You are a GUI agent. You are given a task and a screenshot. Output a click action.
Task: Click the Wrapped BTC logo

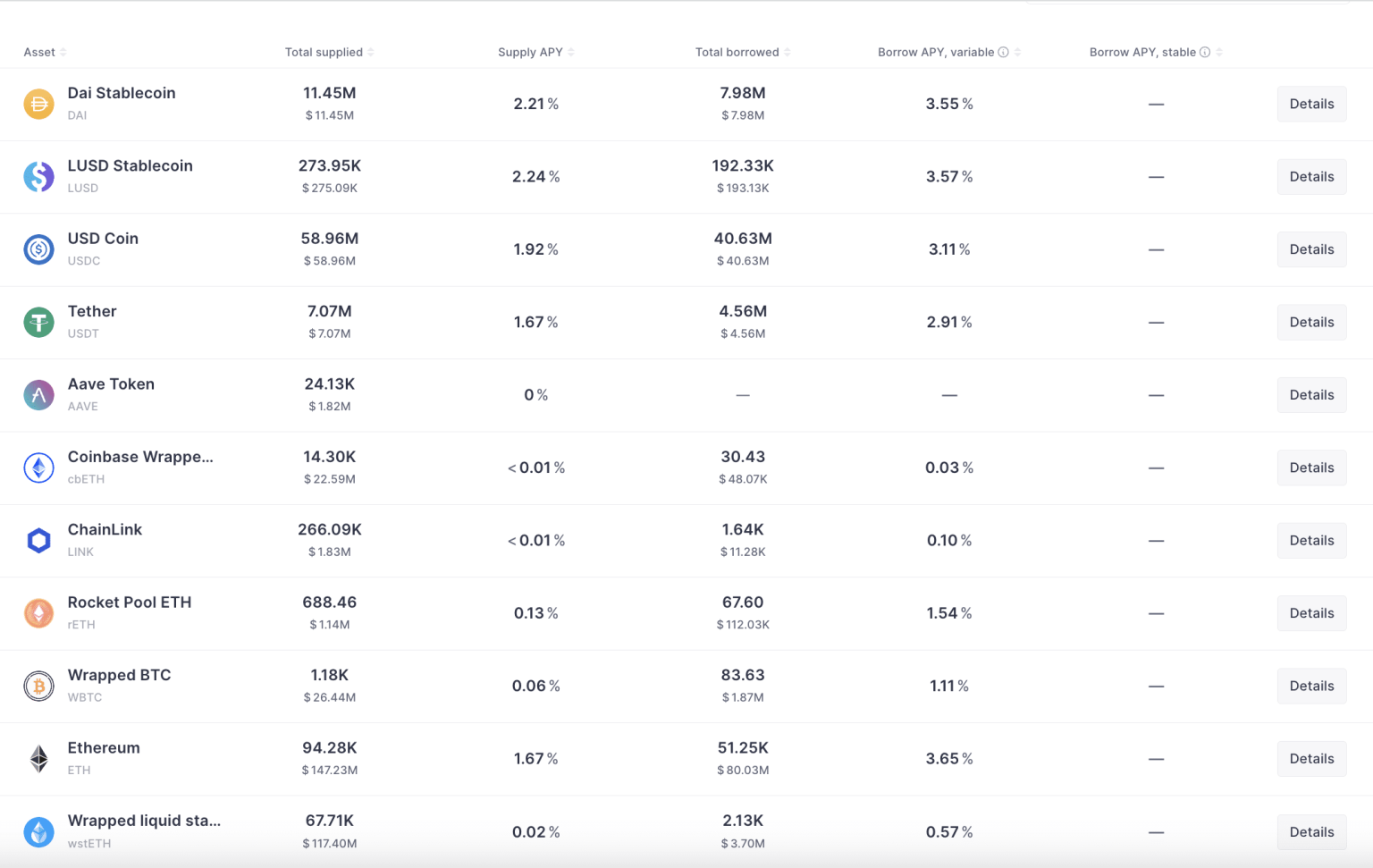[38, 686]
